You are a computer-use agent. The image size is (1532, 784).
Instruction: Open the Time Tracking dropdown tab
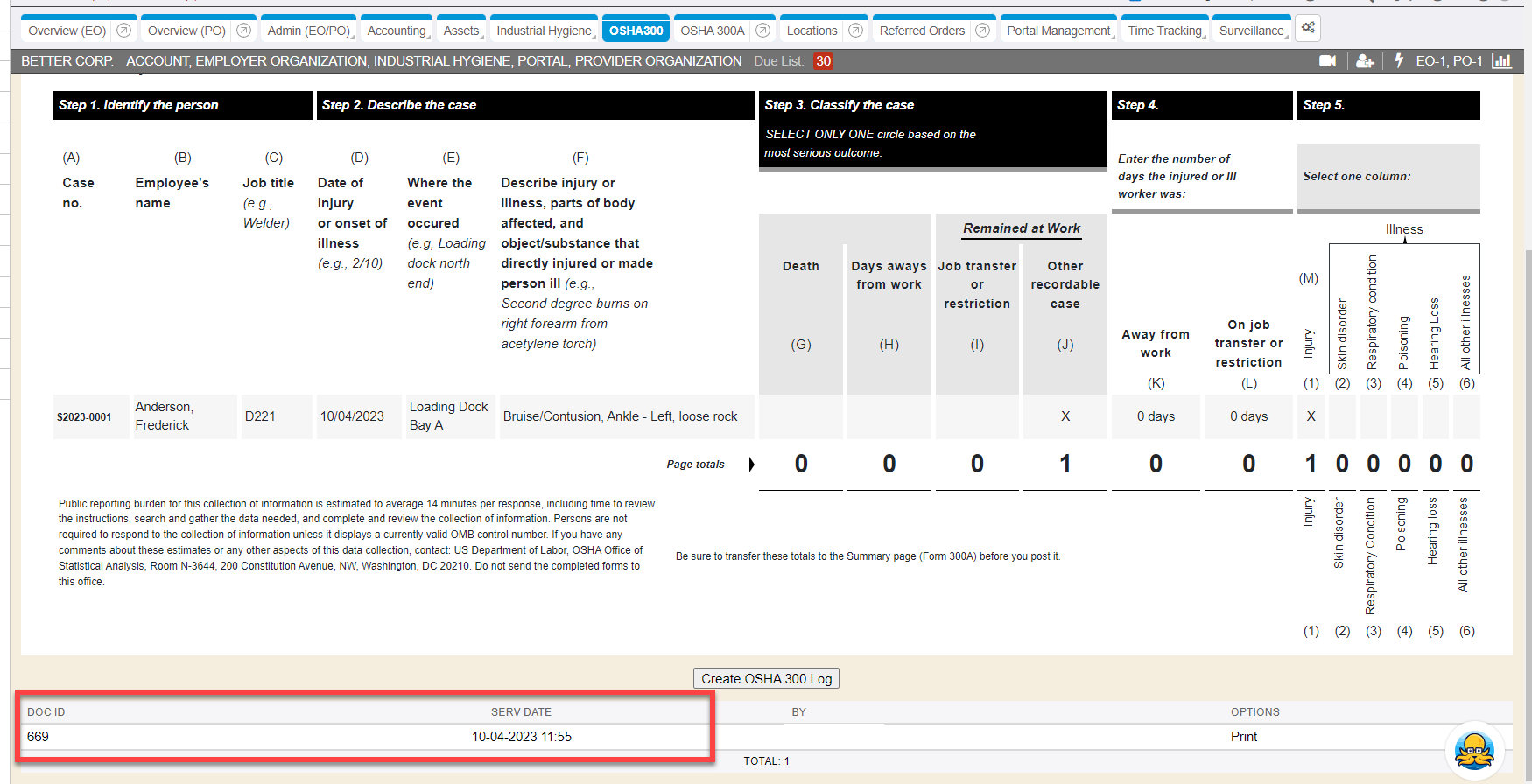(1164, 31)
